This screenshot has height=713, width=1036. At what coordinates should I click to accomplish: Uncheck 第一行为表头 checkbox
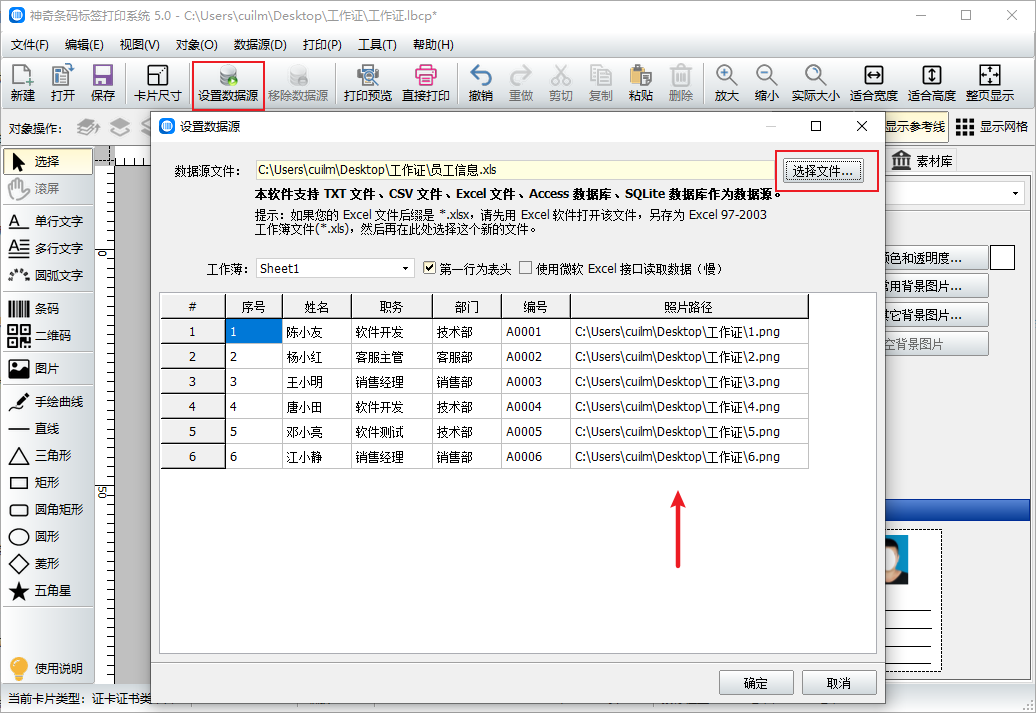coord(429,268)
